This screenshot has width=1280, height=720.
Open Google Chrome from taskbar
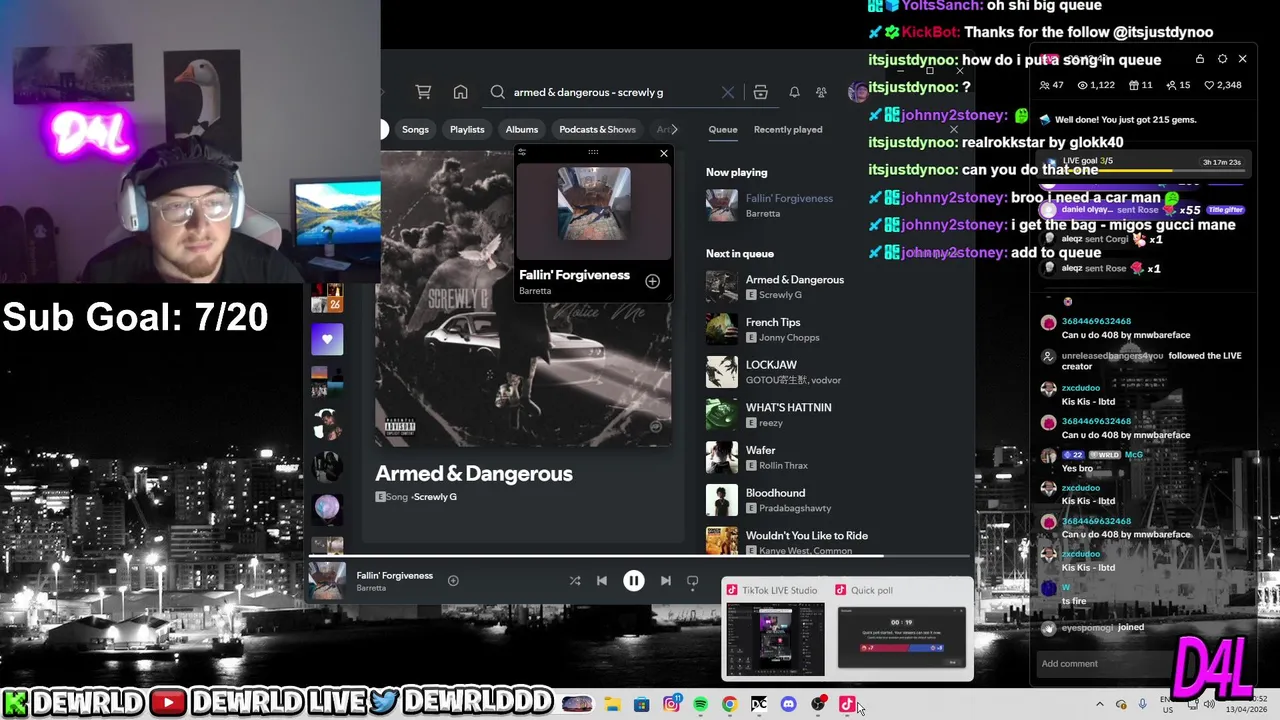(729, 704)
